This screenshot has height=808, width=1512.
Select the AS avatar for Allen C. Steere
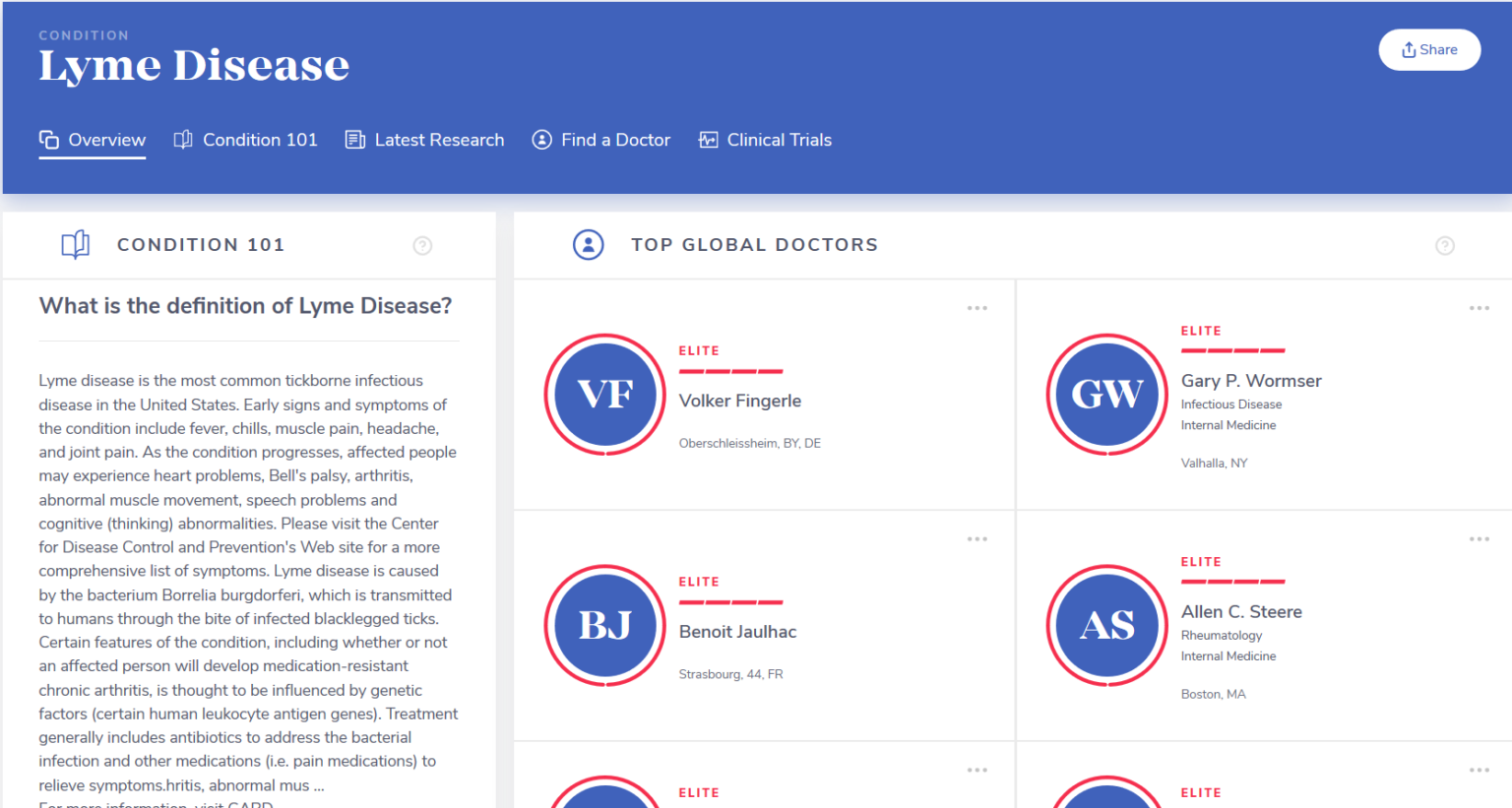click(x=1106, y=626)
